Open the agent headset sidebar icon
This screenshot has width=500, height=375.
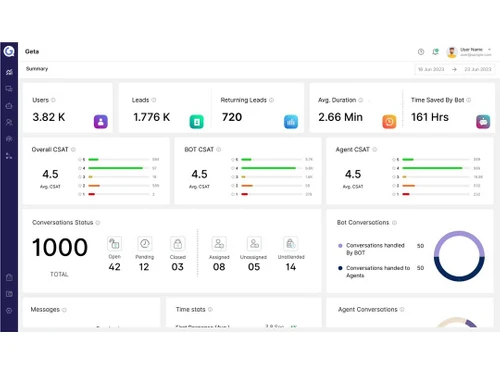point(9,139)
